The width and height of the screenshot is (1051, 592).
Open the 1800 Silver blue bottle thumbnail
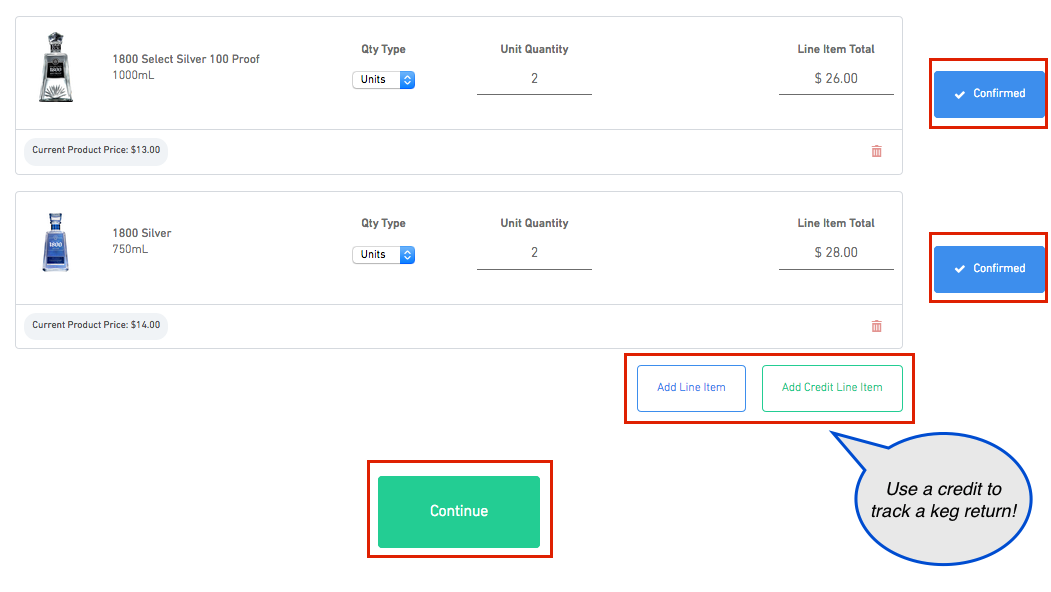56,242
